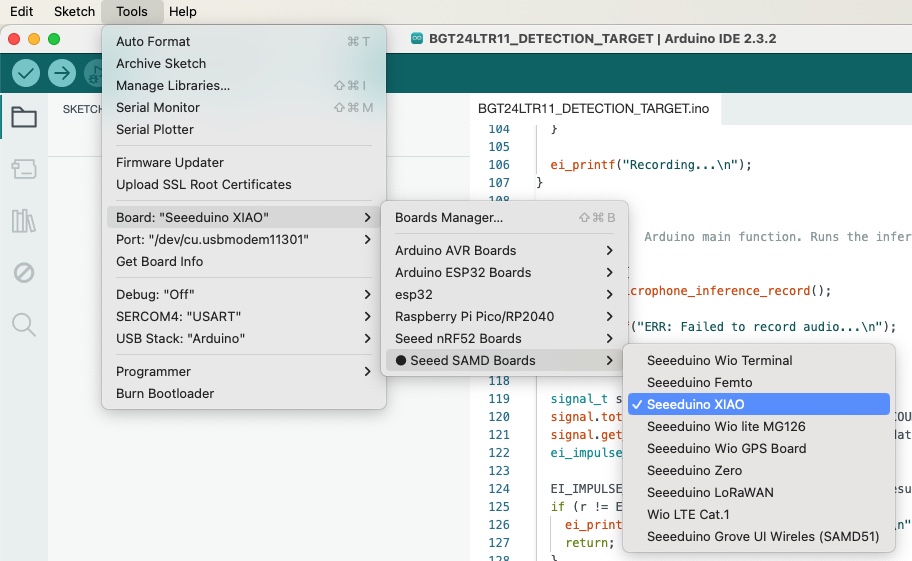Open the Edit menu
Screen dimensions: 912x561
[x=22, y=12]
